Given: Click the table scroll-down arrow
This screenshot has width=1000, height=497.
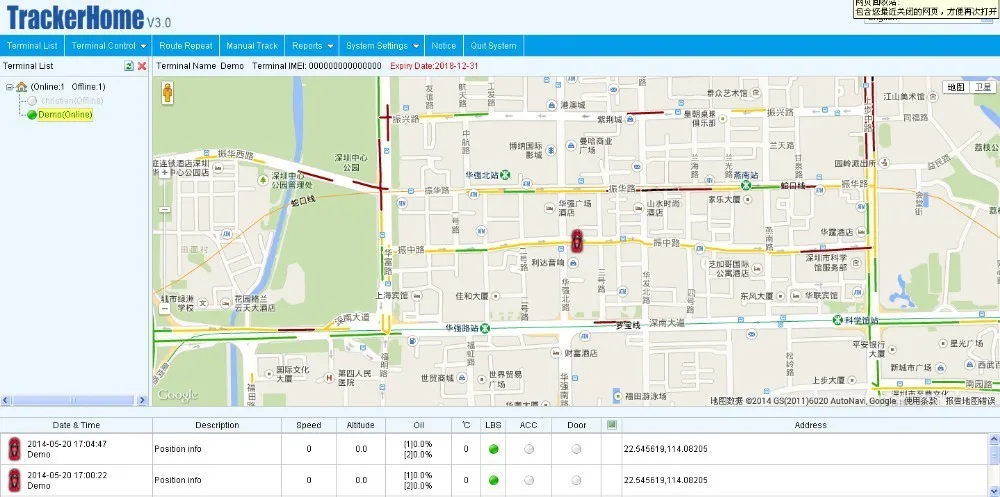Looking at the screenshot, I should click(994, 491).
